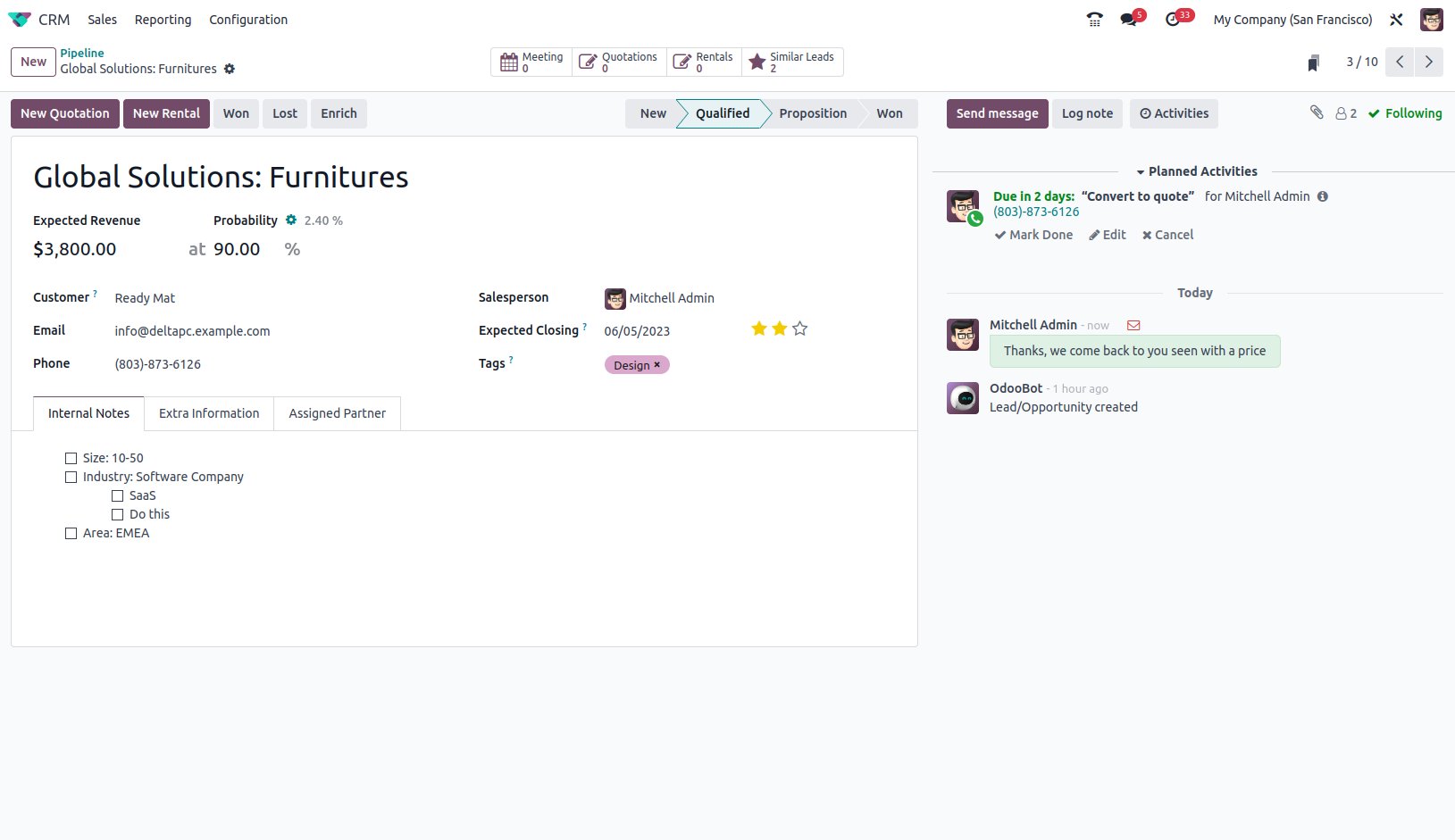The width and height of the screenshot is (1455, 840).
Task: Switch to the Extra Information tab
Action: [209, 413]
